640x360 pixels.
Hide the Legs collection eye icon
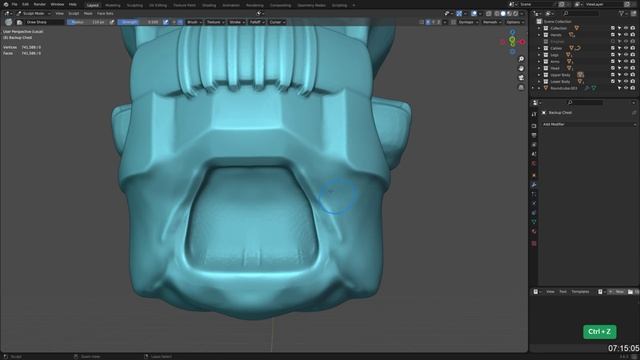[626, 55]
